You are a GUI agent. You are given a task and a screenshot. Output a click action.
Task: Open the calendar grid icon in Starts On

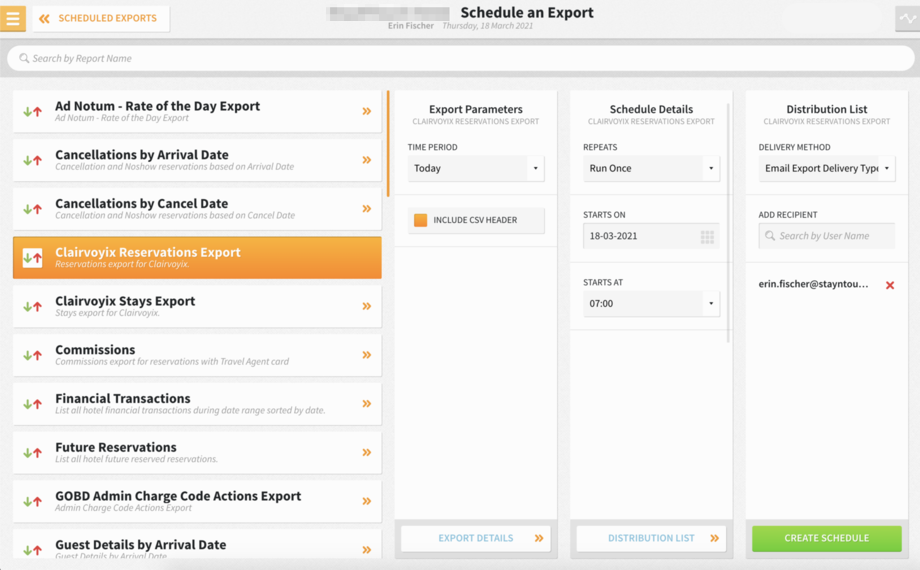707,237
